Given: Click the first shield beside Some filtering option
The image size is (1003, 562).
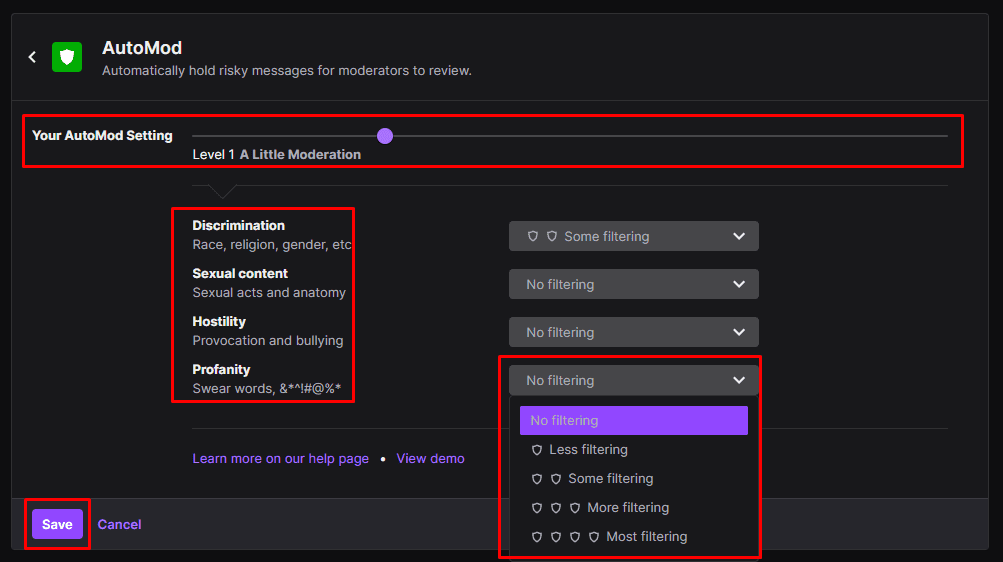Looking at the screenshot, I should (537, 479).
